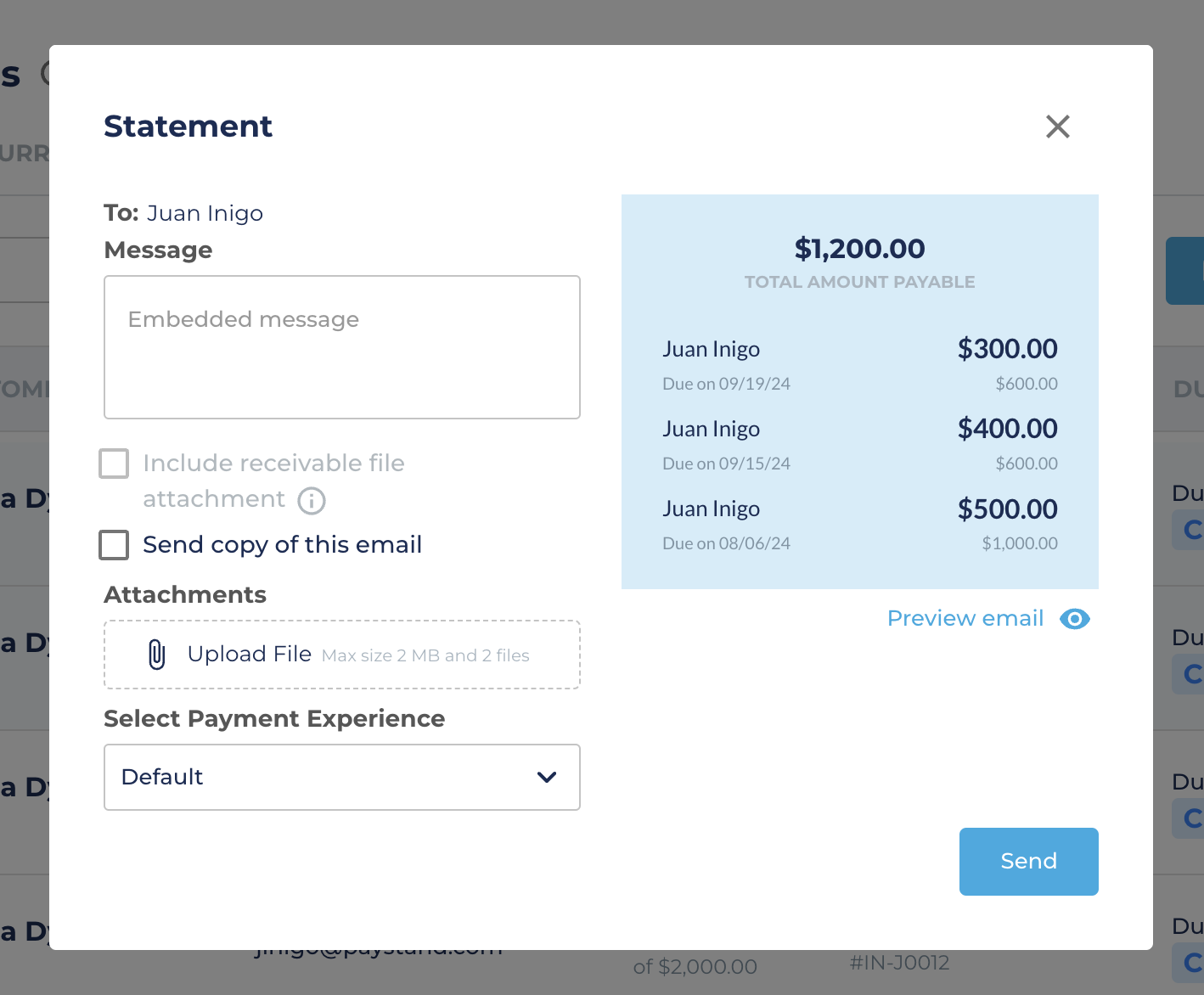The height and width of the screenshot is (995, 1204).
Task: Click the eye icon beside Preview email
Action: [1075, 619]
